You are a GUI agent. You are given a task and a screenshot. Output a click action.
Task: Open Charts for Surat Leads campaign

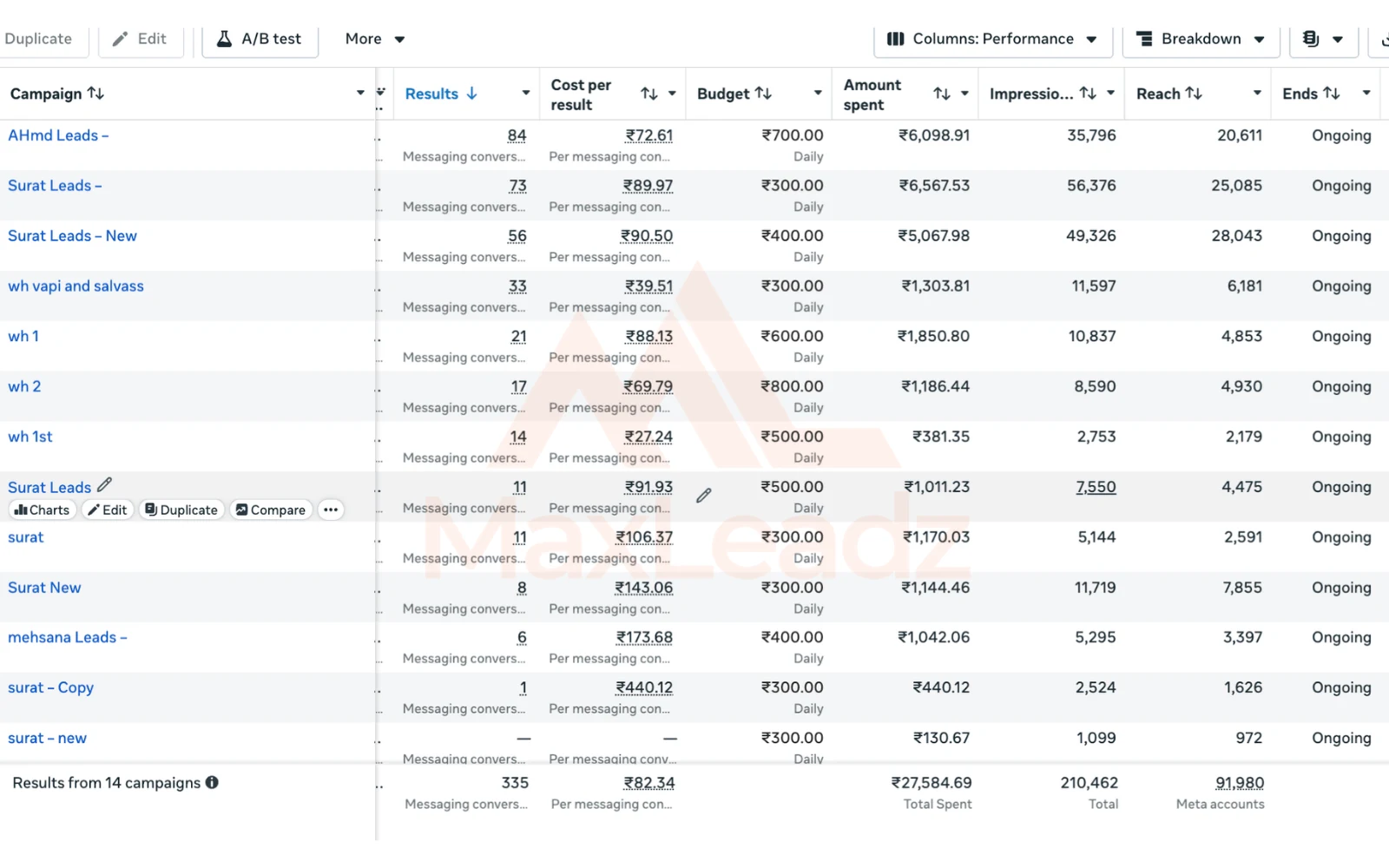point(42,510)
